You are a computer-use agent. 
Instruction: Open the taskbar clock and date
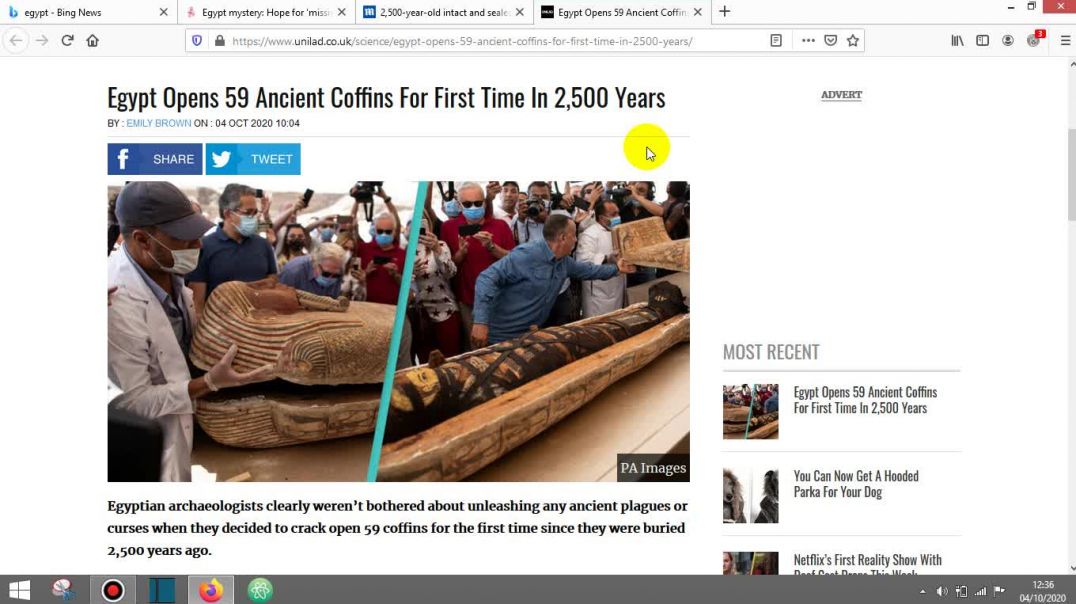click(1042, 592)
